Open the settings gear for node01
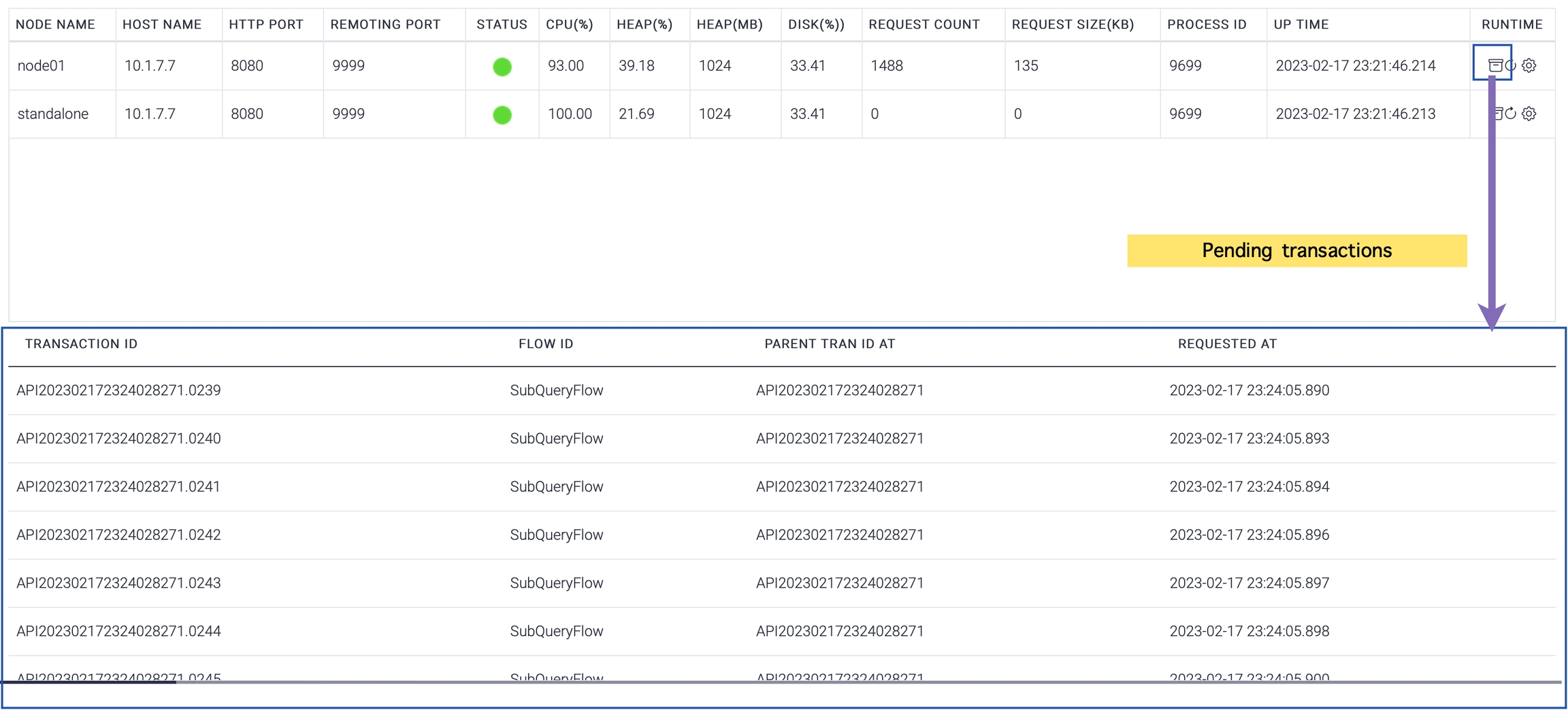Screen dimensions: 1568x710 point(1529,65)
